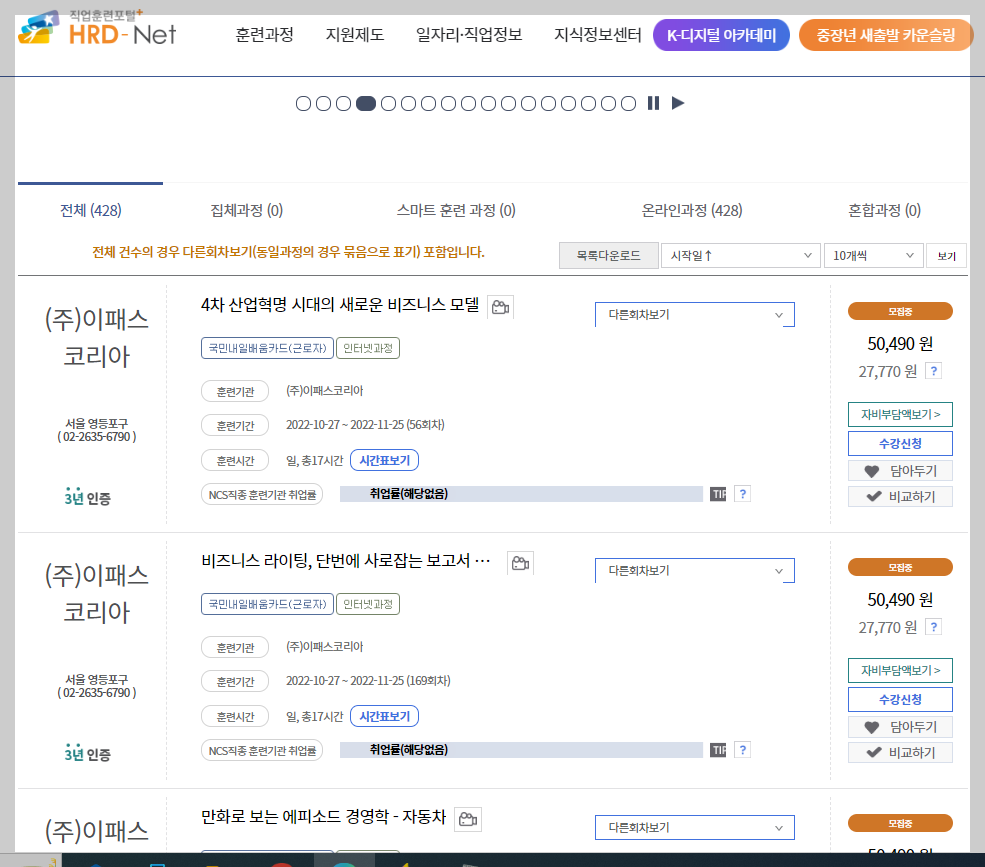This screenshot has width=985, height=867.
Task: View 시간표보기 for 비즈니스 라이팅 course
Action: click(384, 716)
